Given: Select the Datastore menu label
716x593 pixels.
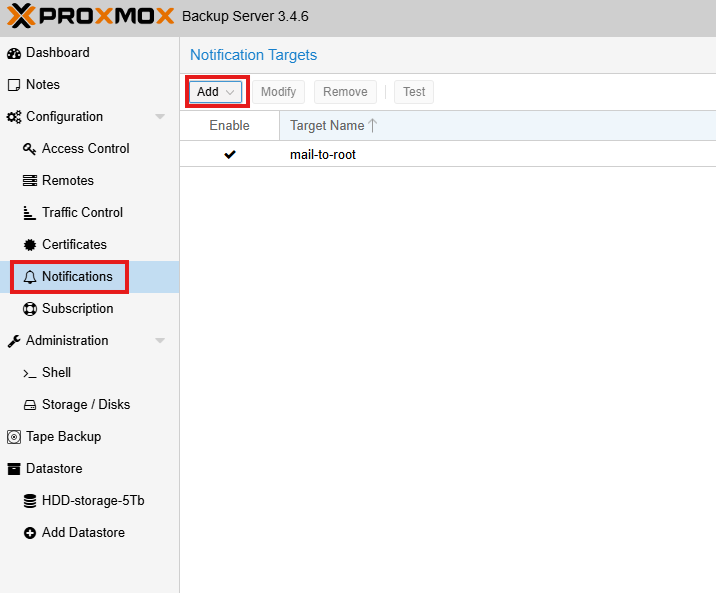Looking at the screenshot, I should 54,468.
